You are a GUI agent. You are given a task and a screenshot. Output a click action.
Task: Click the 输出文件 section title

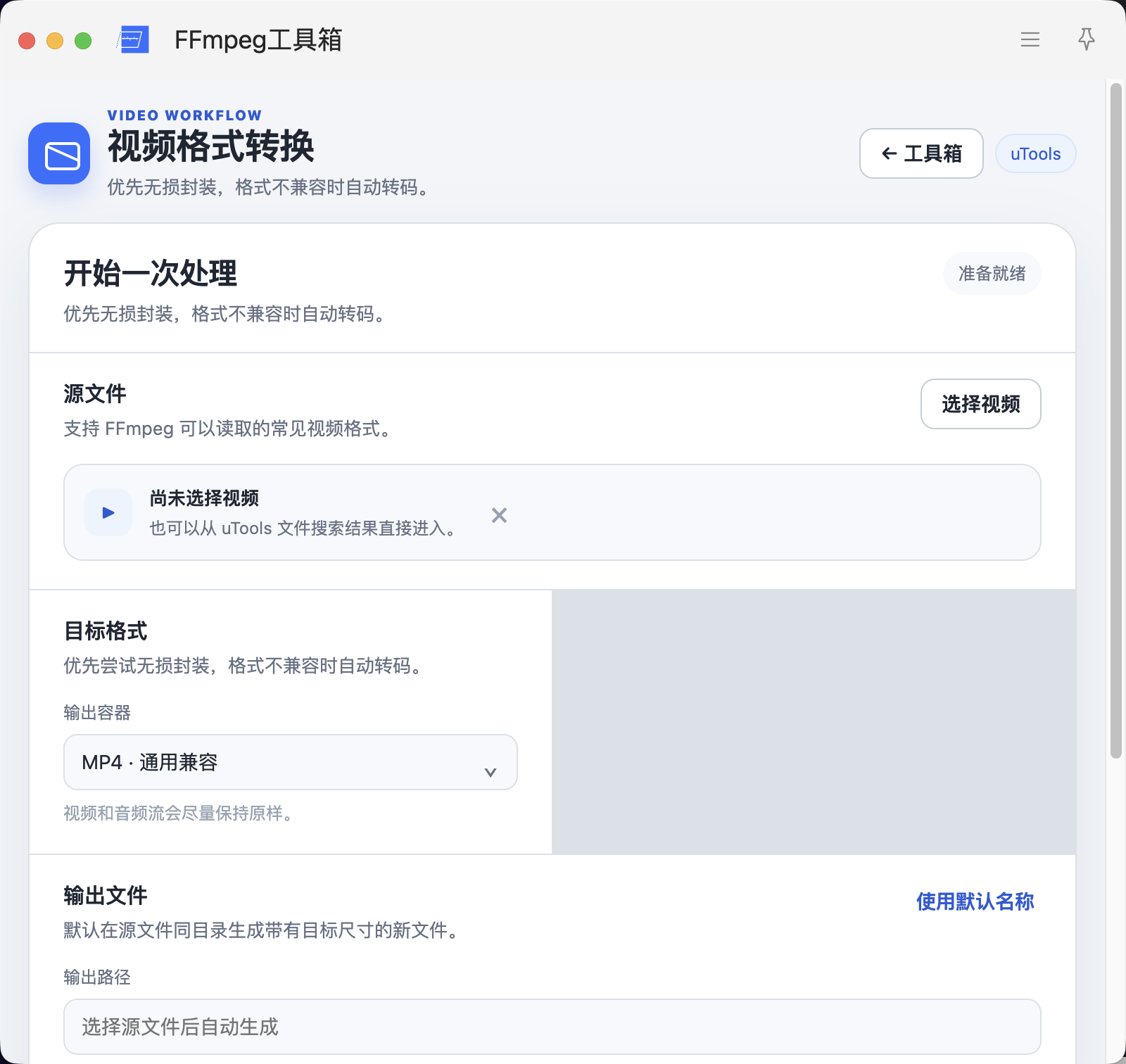[106, 895]
